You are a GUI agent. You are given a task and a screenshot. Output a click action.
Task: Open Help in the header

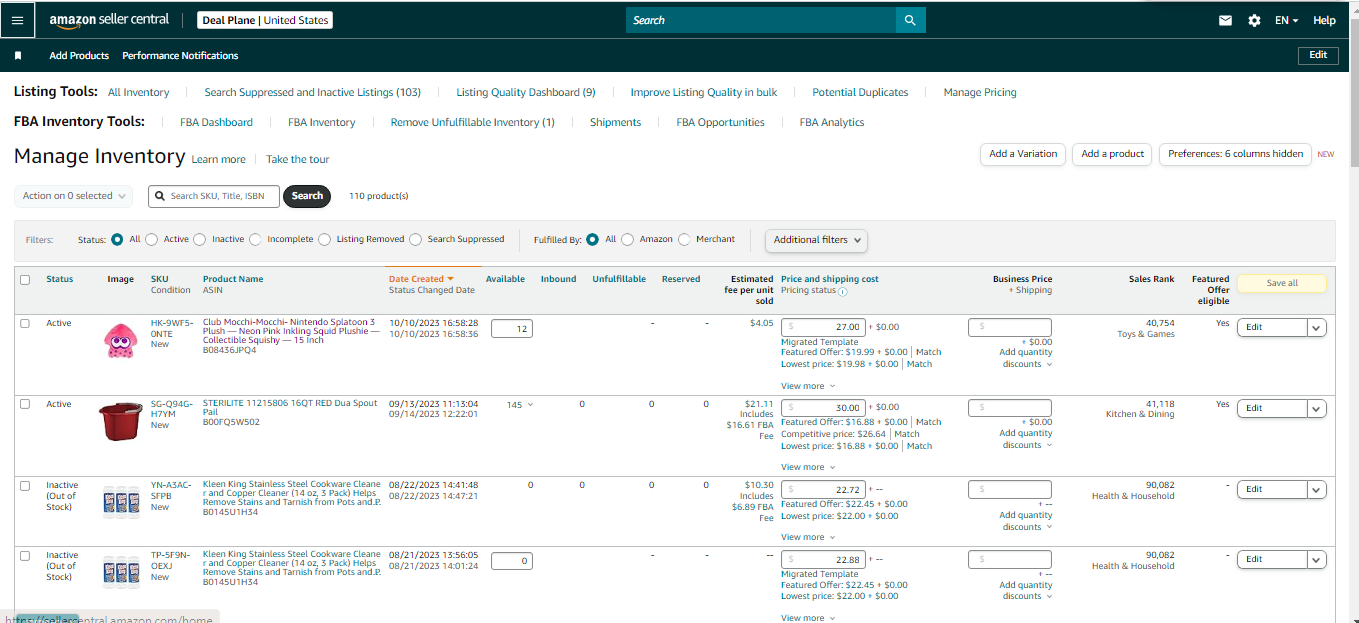tap(1324, 20)
